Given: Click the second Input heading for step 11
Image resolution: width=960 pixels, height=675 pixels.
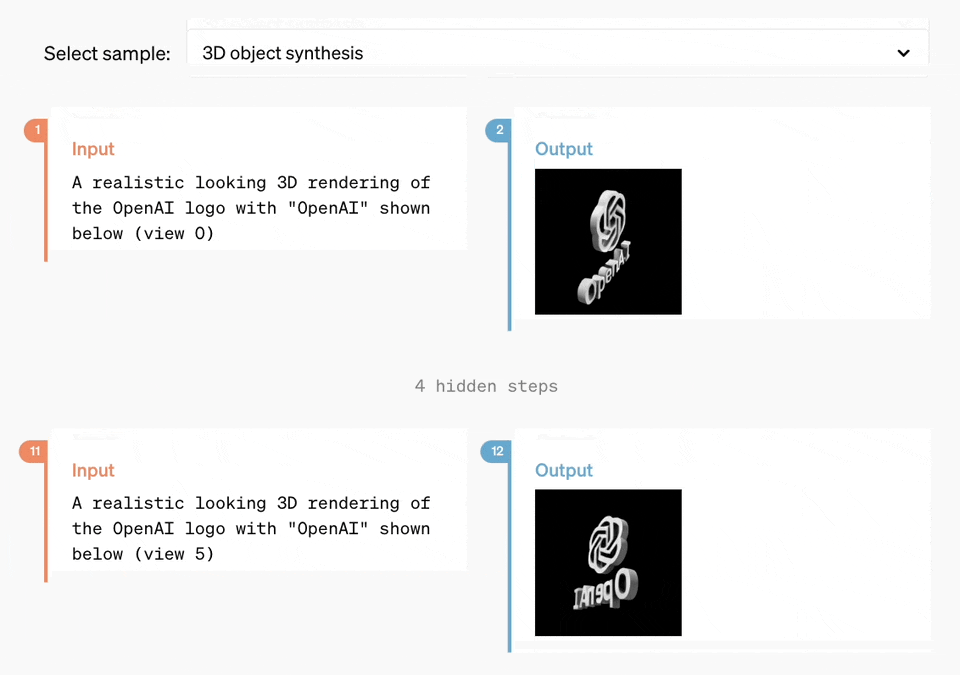Looking at the screenshot, I should click(x=93, y=470).
